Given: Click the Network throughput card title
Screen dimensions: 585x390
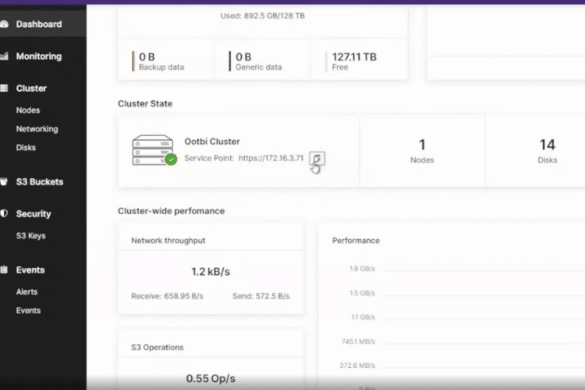Looking at the screenshot, I should point(168,240).
